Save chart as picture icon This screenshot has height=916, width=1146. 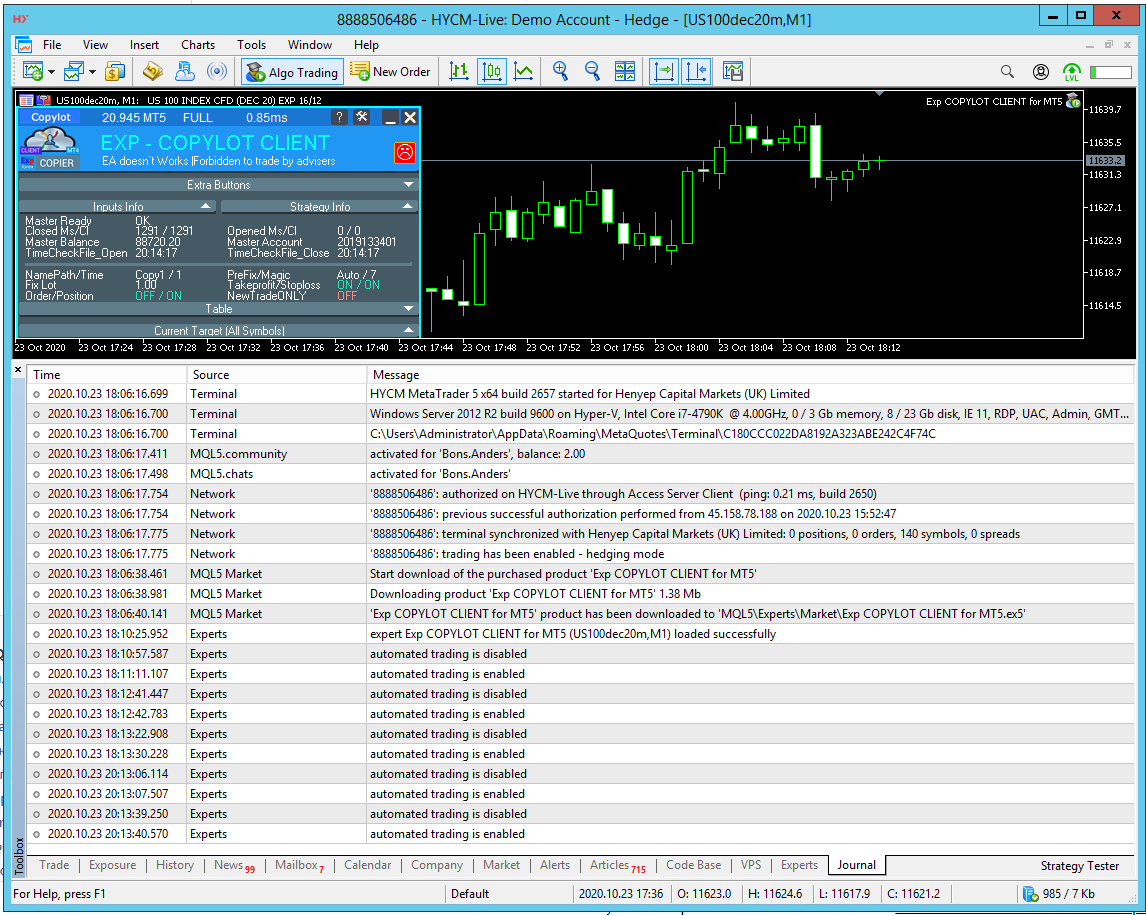click(732, 72)
